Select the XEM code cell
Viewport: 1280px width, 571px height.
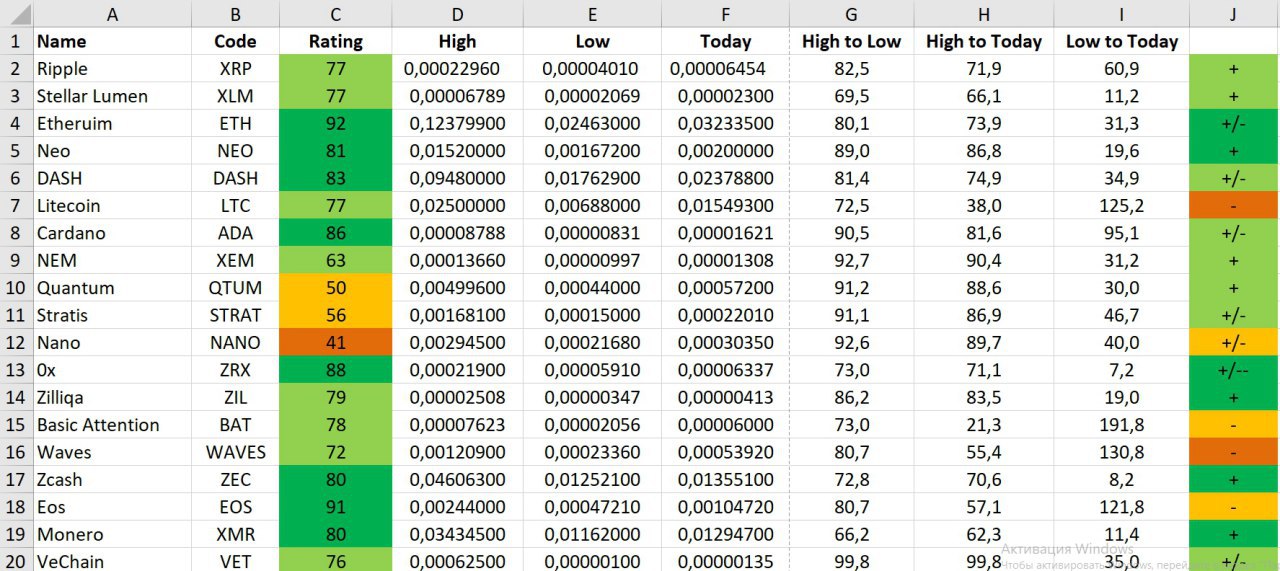(235, 261)
